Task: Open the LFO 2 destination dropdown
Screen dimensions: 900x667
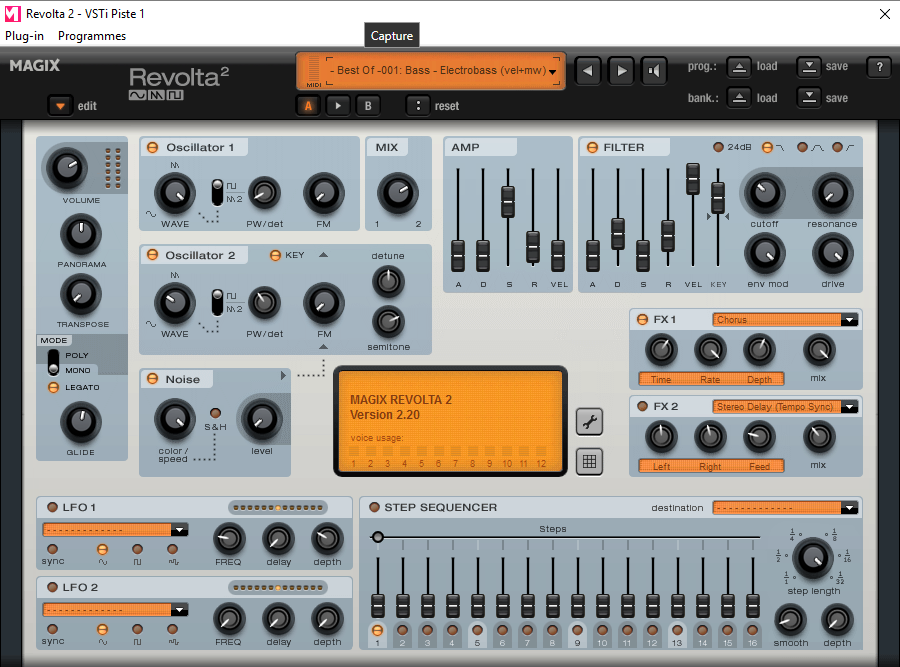Action: click(x=180, y=610)
